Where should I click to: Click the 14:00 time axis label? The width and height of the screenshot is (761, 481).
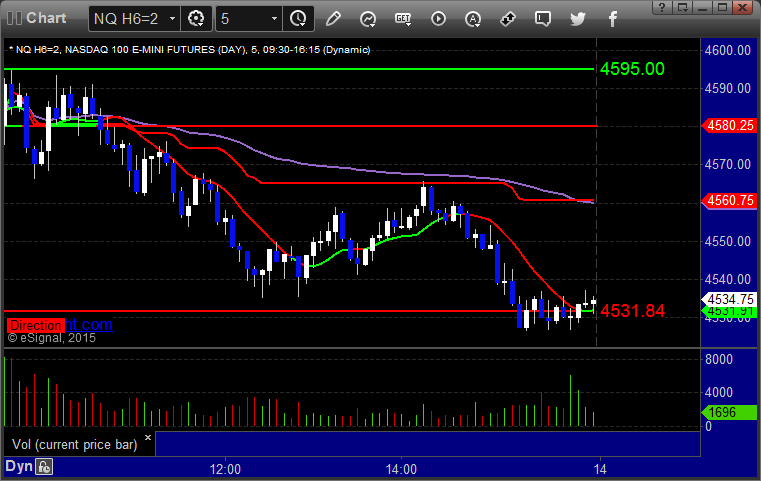[401, 469]
